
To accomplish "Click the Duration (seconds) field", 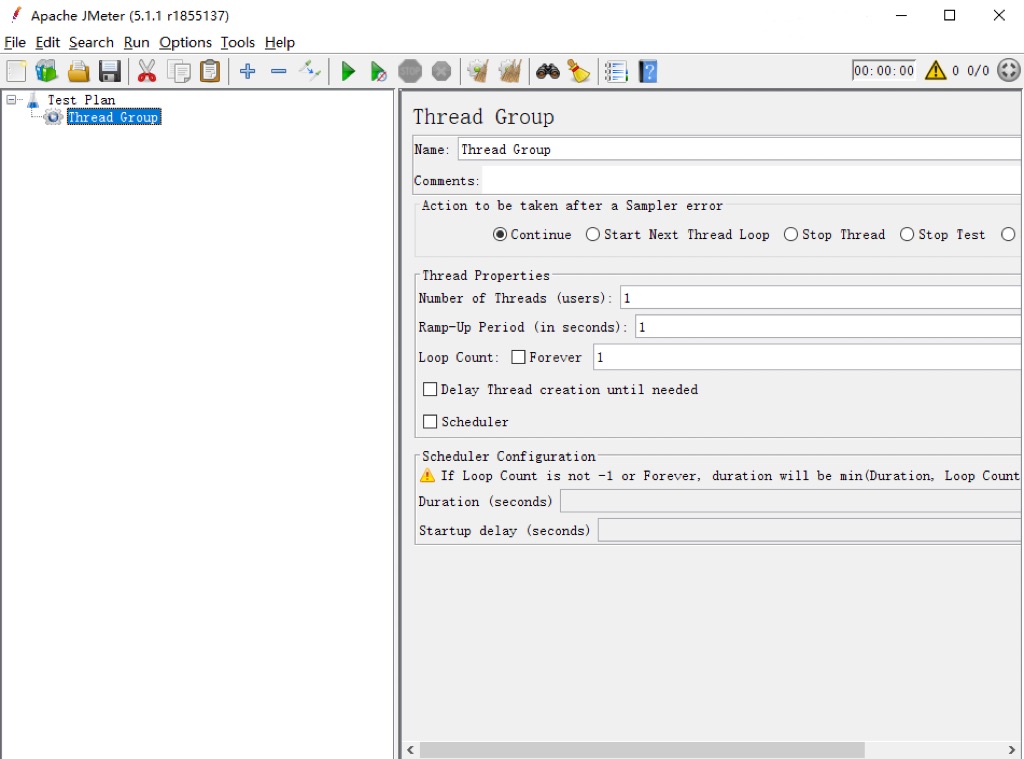I will tap(792, 502).
